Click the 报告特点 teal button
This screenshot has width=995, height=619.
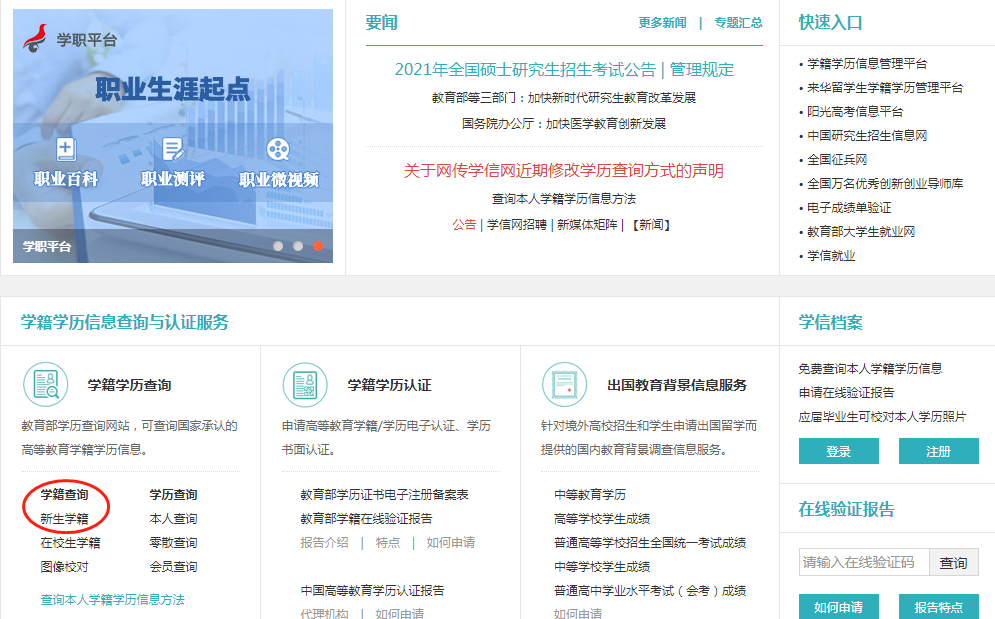click(x=939, y=607)
